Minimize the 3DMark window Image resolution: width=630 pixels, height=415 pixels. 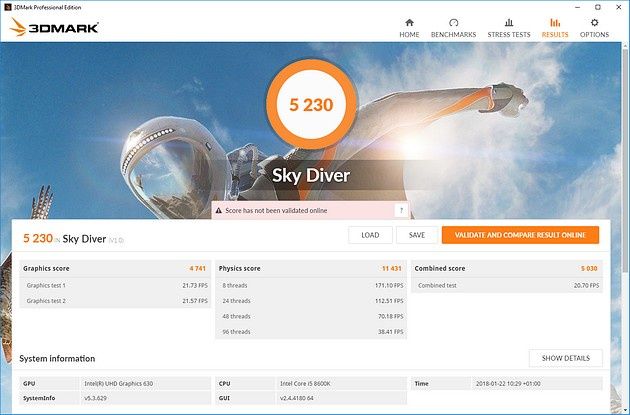pyautogui.click(x=578, y=7)
